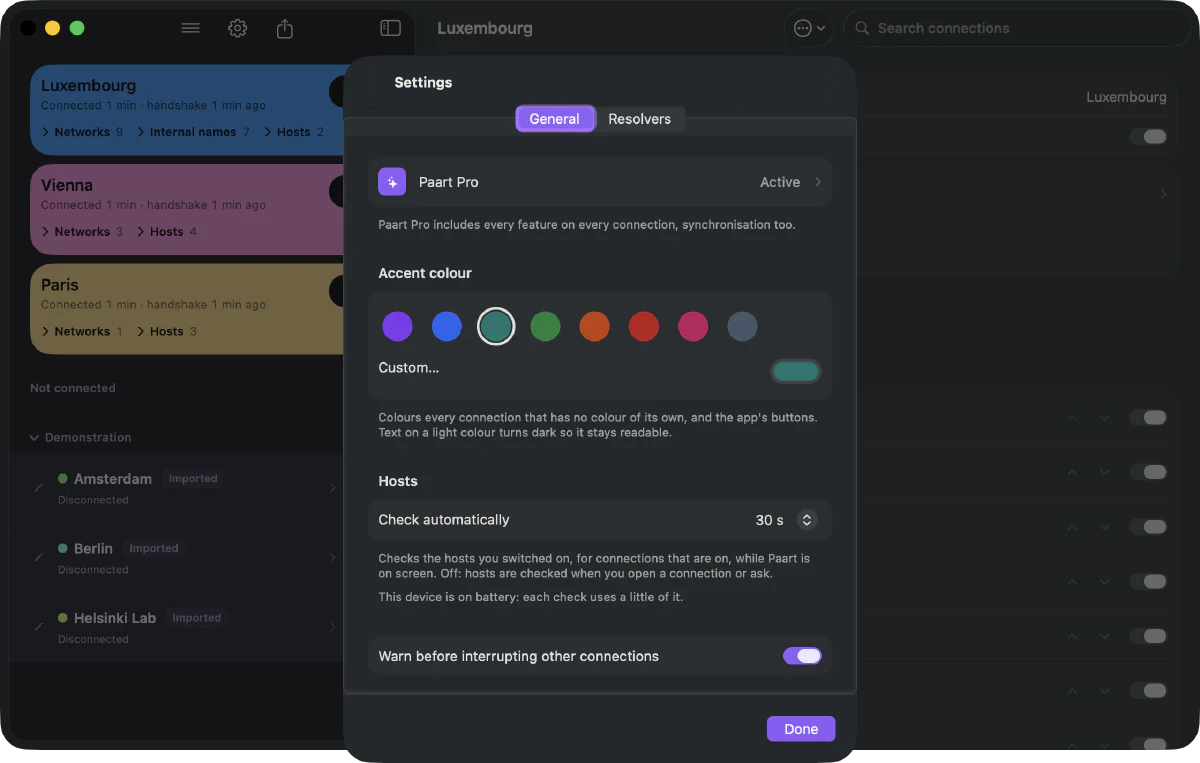Open settings with the gear icon
Viewport: 1200px width, 763px height.
coord(237,28)
